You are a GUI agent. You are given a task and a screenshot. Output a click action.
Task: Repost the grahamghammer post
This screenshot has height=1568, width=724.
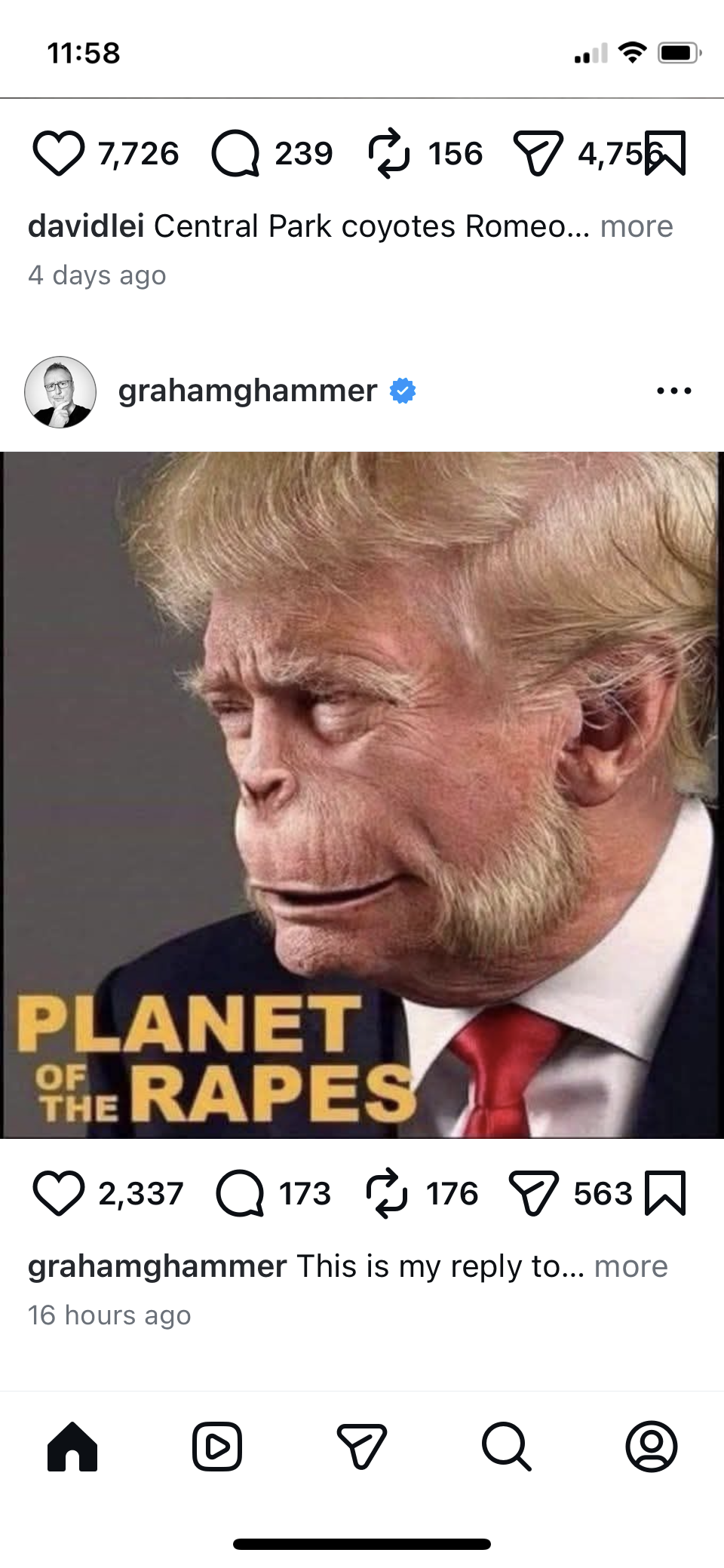(387, 1193)
